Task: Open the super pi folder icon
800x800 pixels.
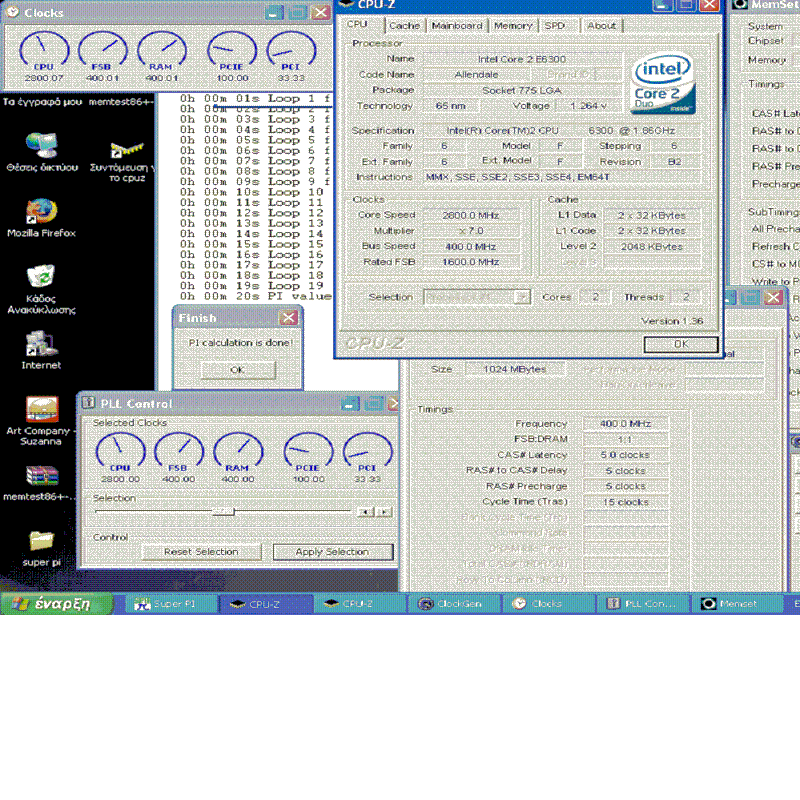Action: (x=41, y=548)
